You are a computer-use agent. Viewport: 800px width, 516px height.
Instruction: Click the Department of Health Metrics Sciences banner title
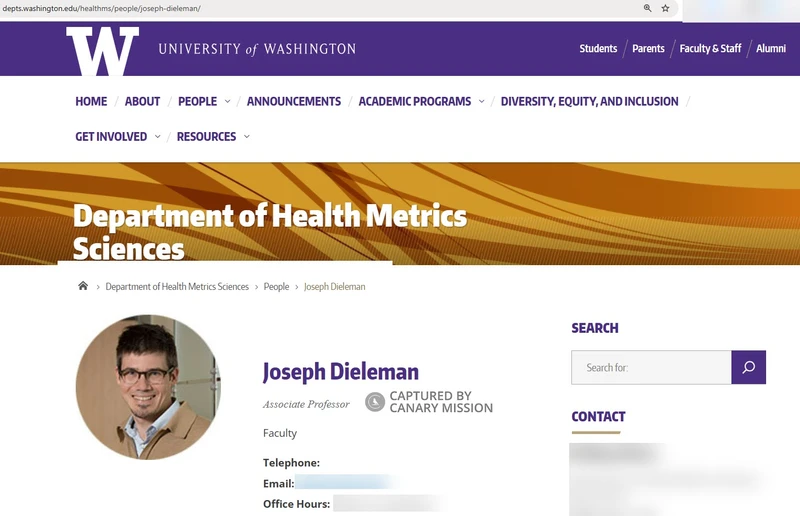point(270,232)
